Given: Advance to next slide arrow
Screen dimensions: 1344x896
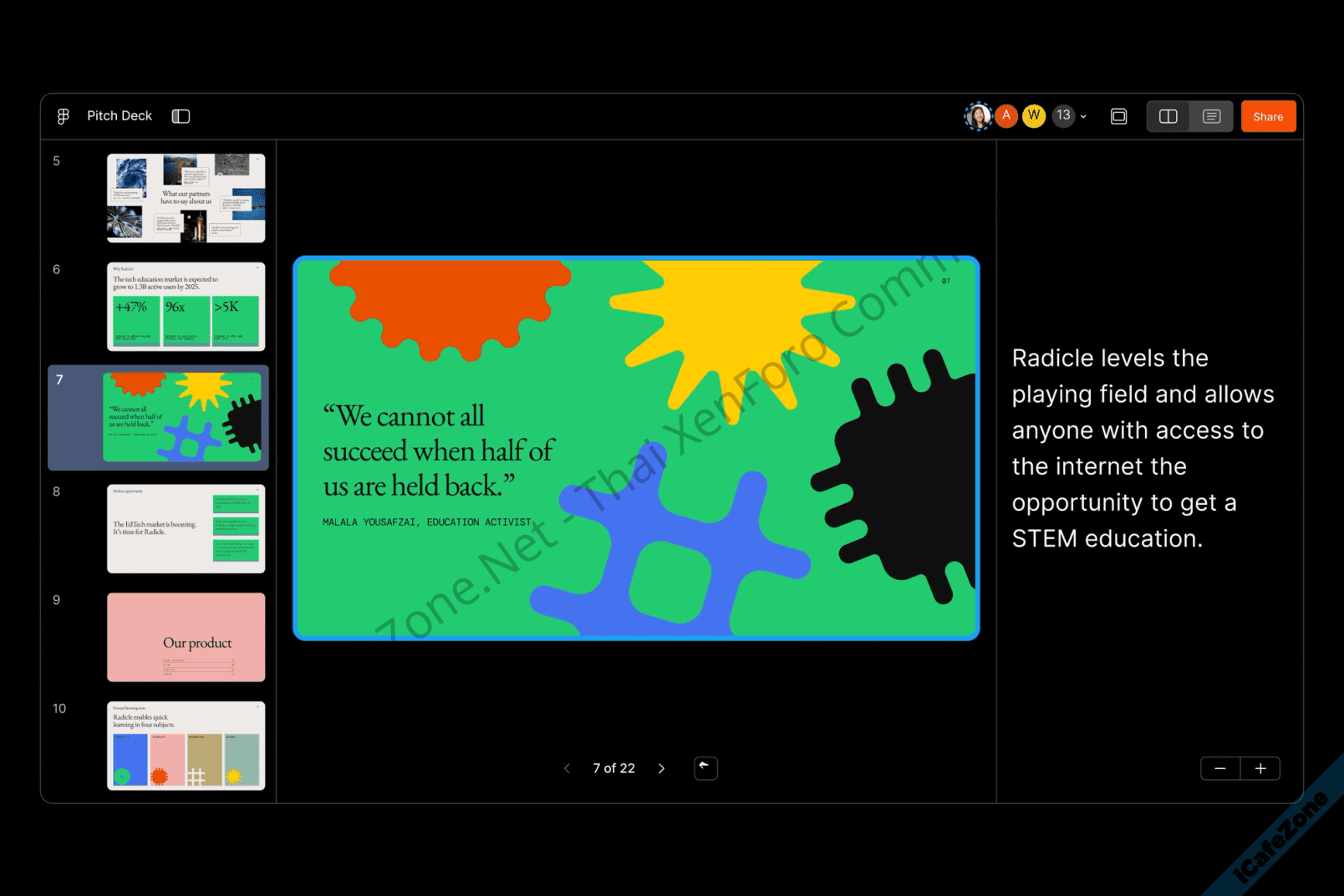Looking at the screenshot, I should click(x=661, y=768).
